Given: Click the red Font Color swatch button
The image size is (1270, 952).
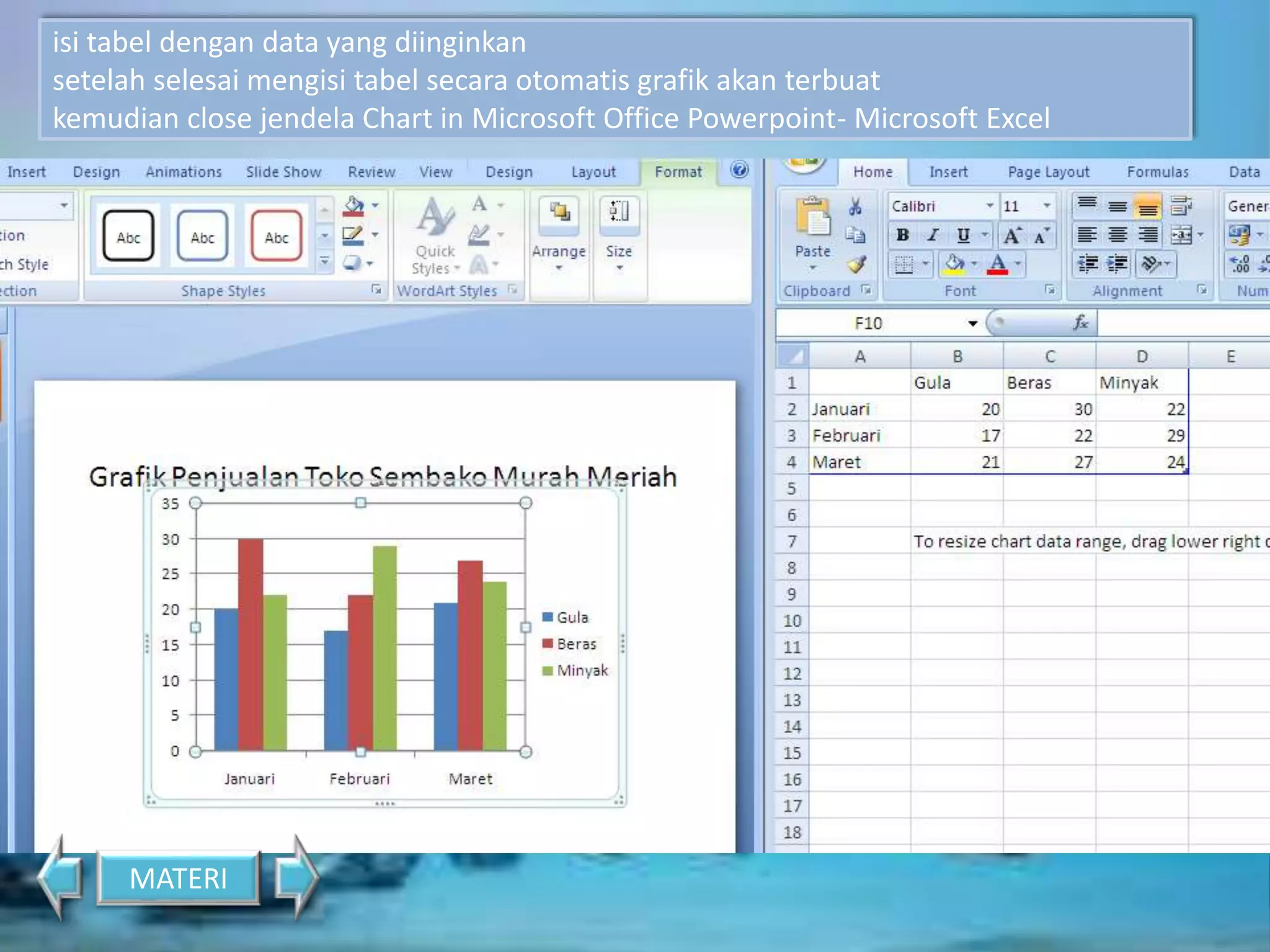Looking at the screenshot, I should point(998,265).
